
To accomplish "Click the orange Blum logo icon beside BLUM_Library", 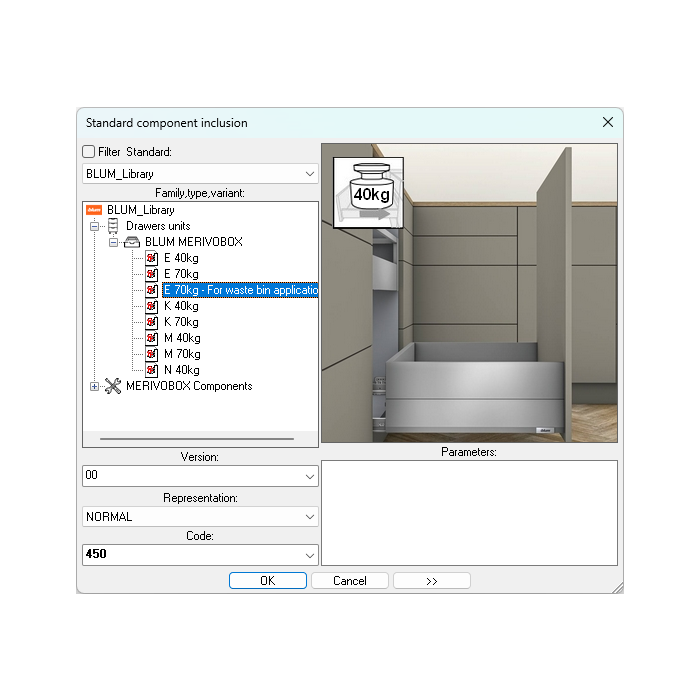I will tap(94, 210).
